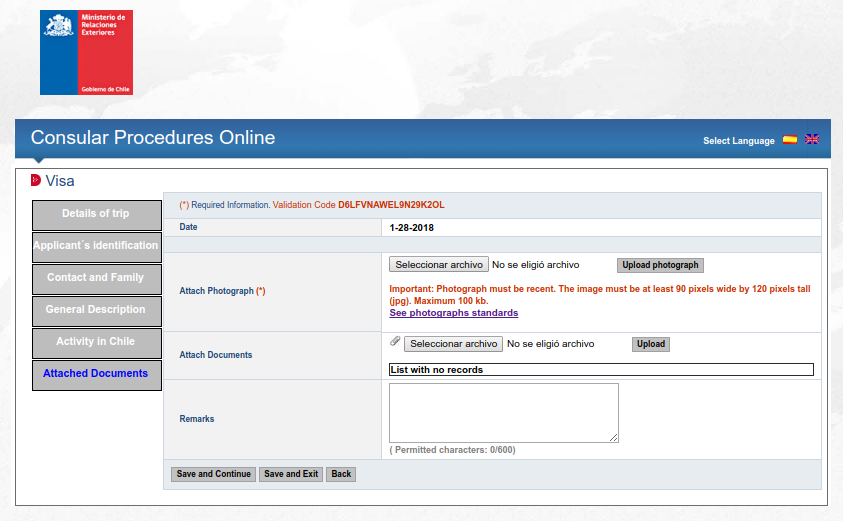Open the Details of trip tab
843x521 pixels.
[97, 215]
